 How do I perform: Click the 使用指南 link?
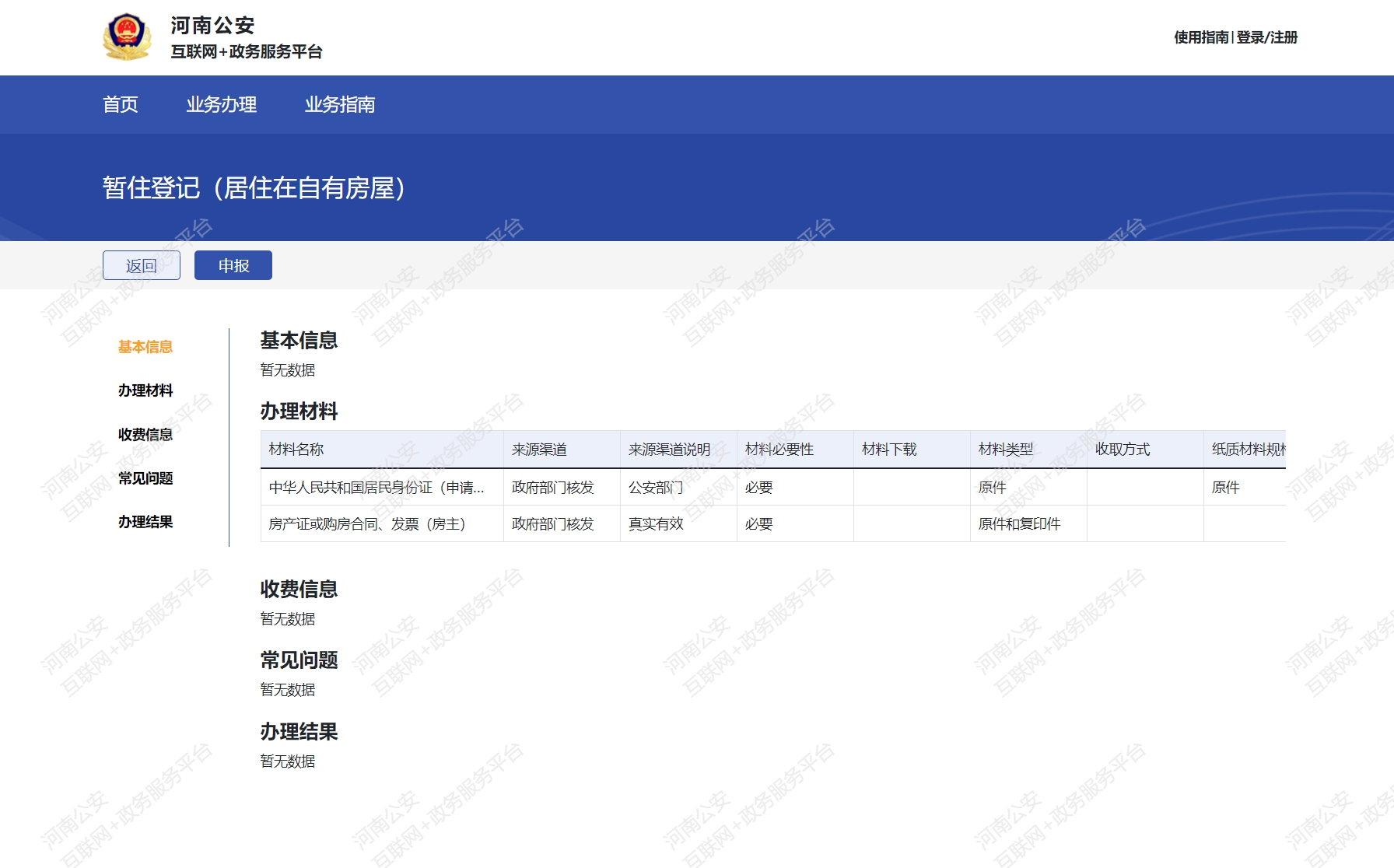(1201, 37)
